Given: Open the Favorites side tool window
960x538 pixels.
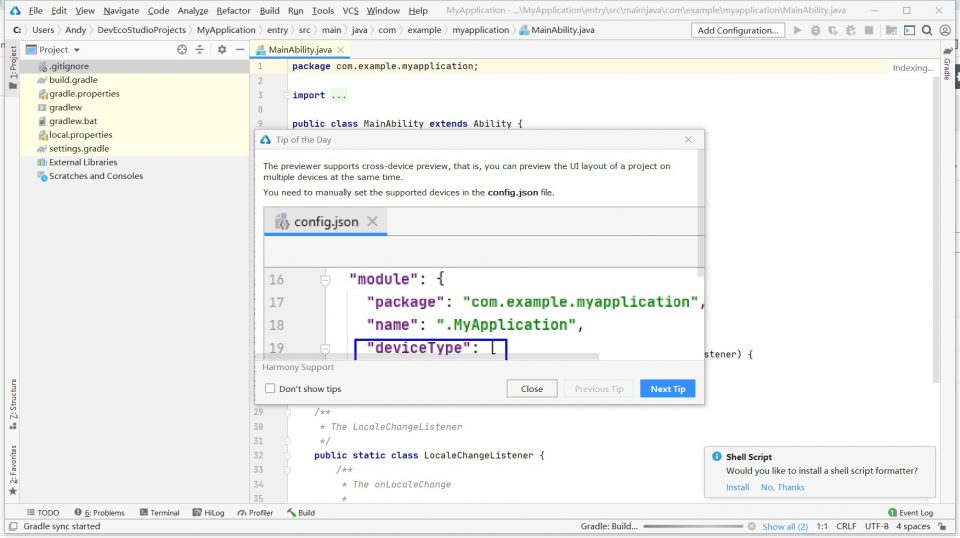Looking at the screenshot, I should pyautogui.click(x=13, y=470).
